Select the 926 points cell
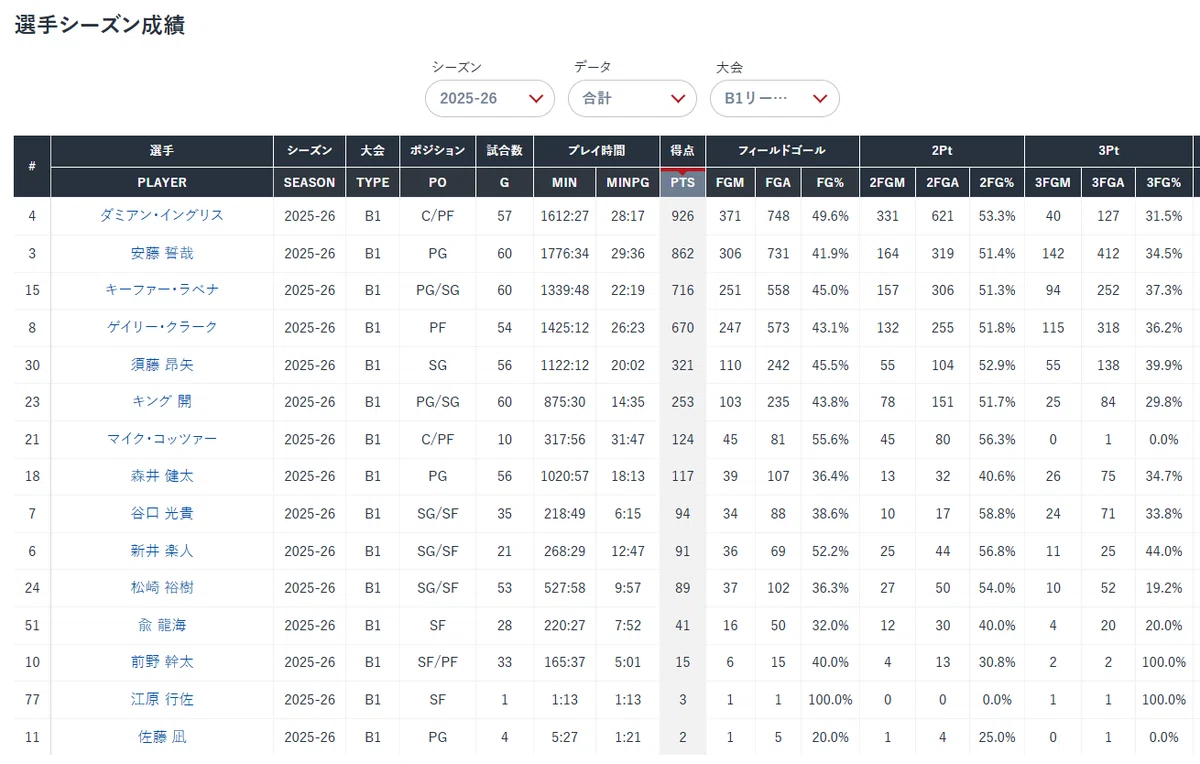Screen dimensions: 1200x764 pyautogui.click(x=683, y=216)
